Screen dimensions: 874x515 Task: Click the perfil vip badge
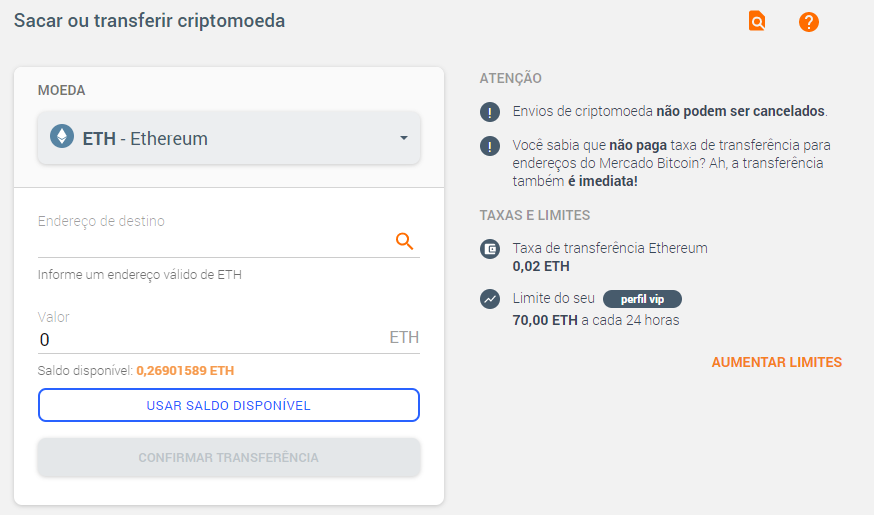point(642,299)
